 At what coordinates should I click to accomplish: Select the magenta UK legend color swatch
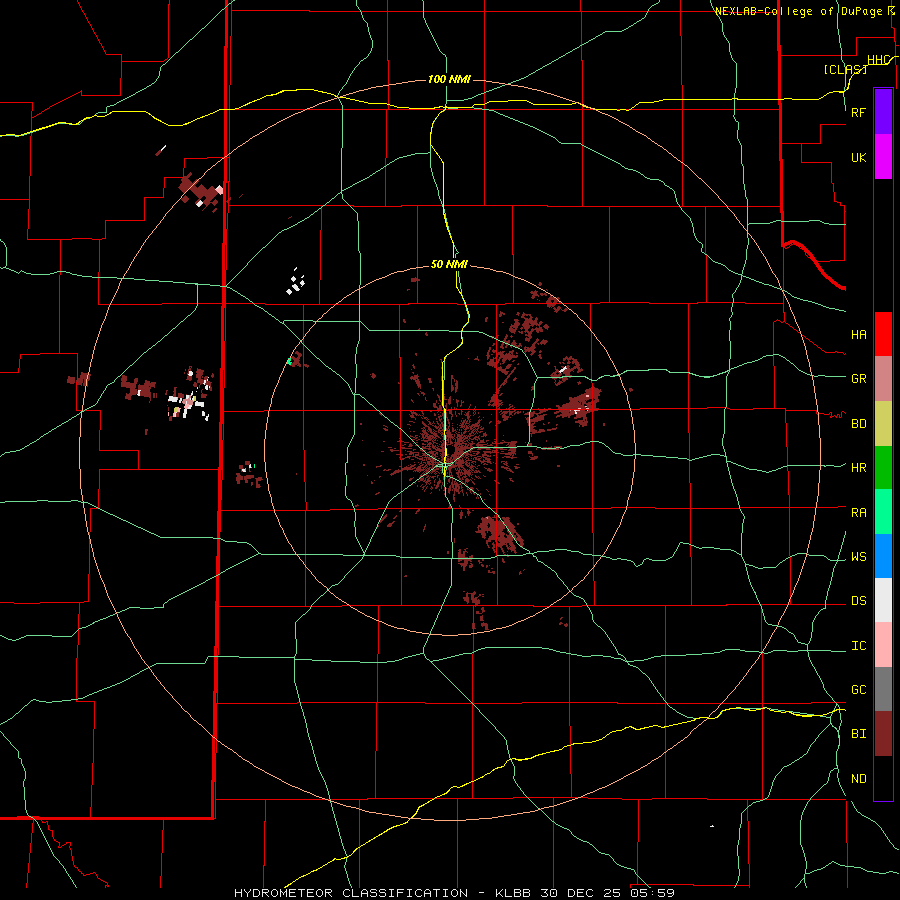(x=883, y=157)
